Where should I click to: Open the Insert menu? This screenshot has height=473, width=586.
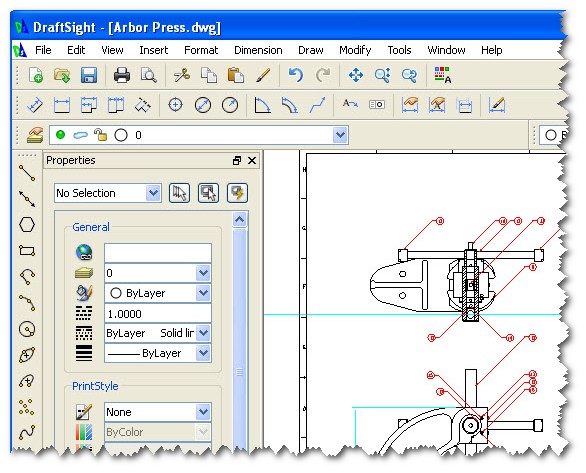click(154, 50)
